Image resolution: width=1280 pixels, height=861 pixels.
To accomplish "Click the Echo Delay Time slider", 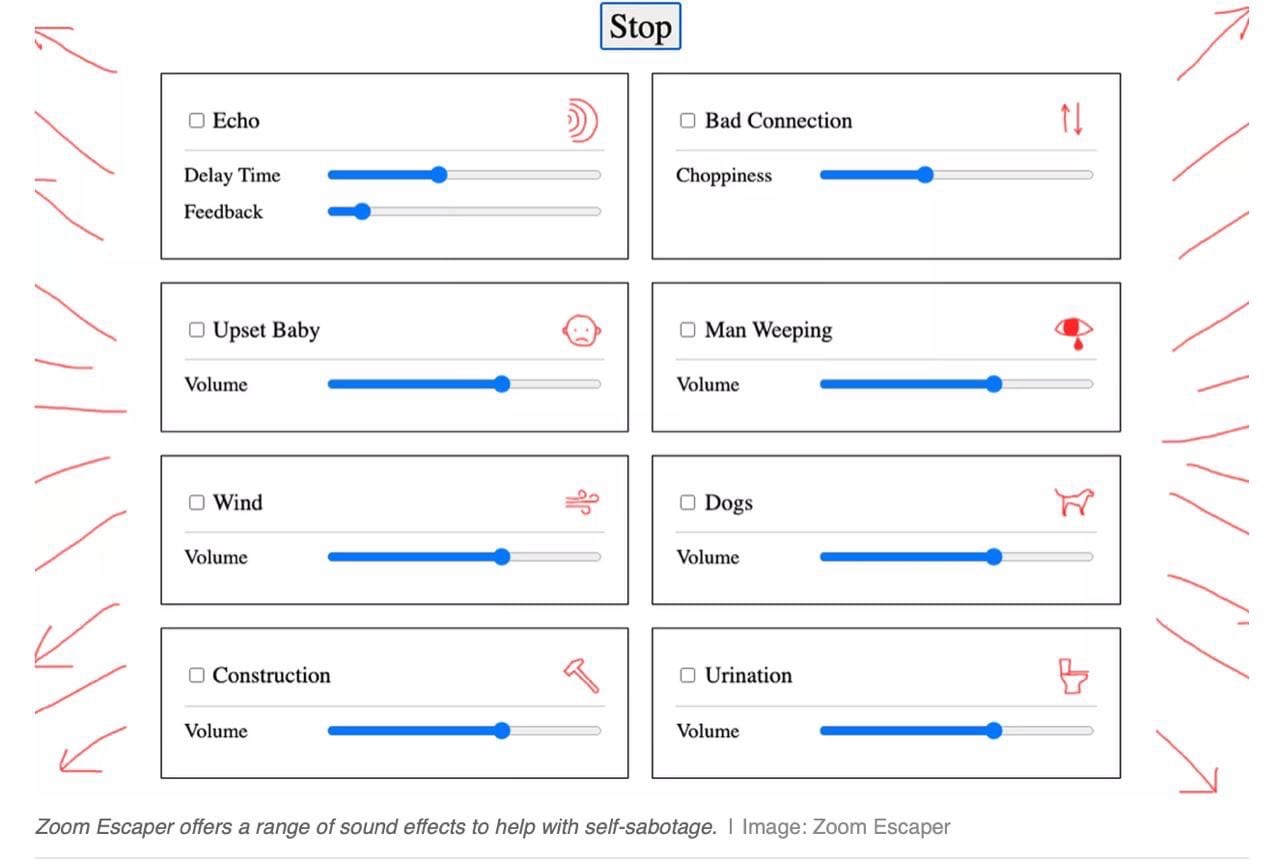I will tap(465, 175).
